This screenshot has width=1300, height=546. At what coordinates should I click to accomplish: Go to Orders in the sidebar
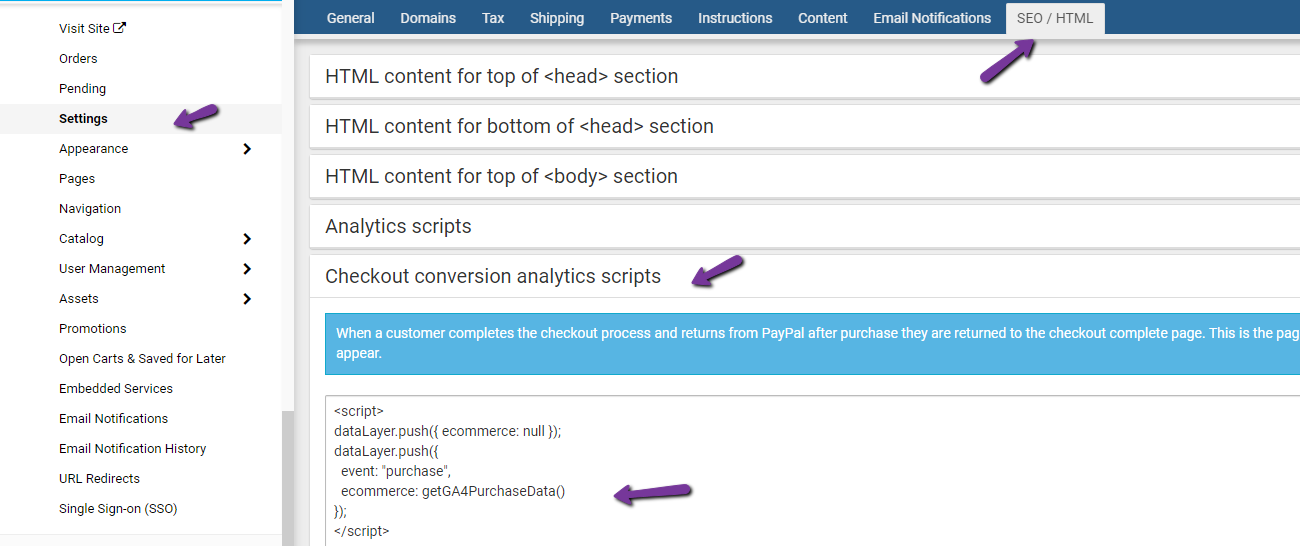click(x=78, y=59)
